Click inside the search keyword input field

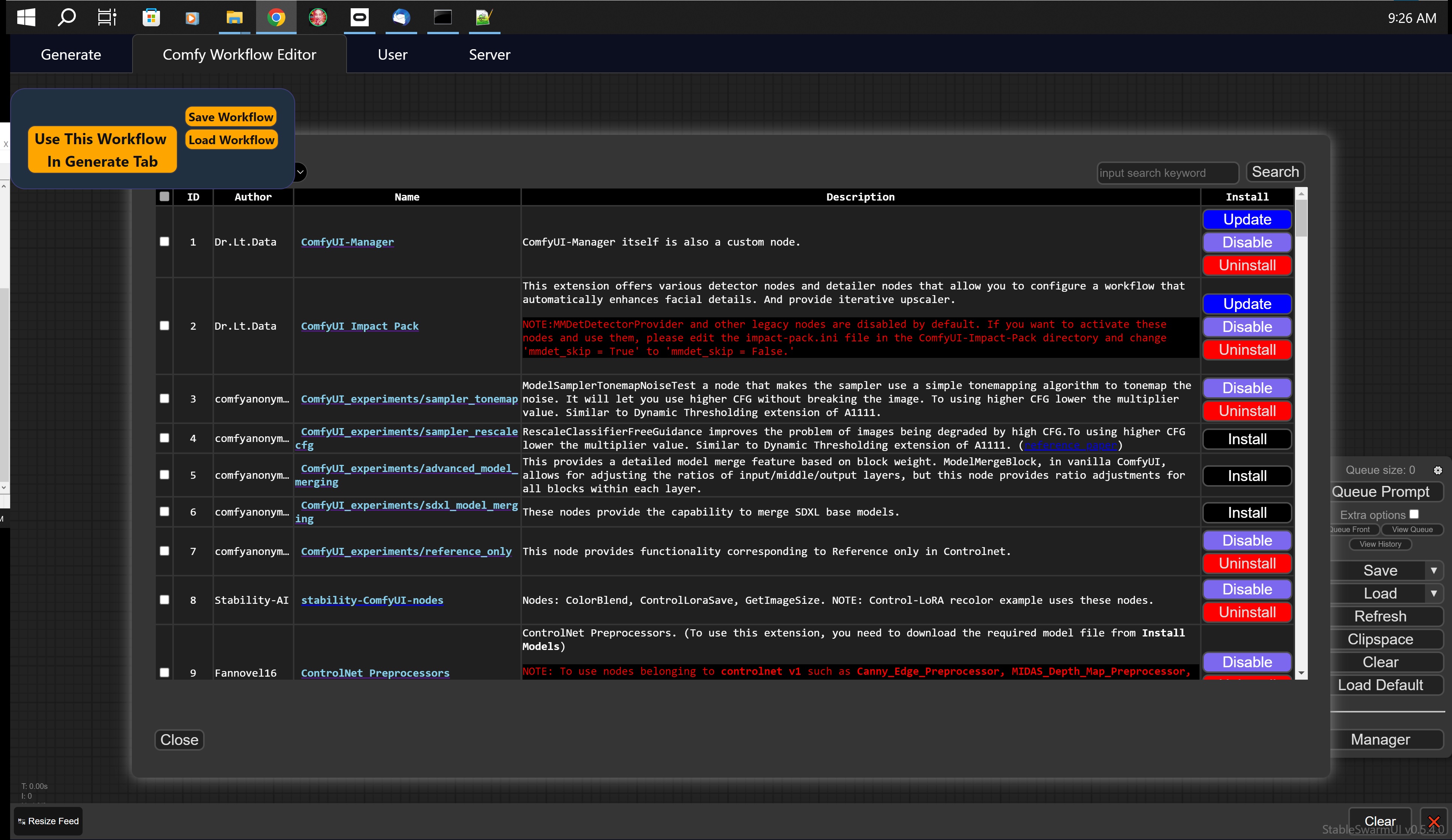(x=1167, y=172)
